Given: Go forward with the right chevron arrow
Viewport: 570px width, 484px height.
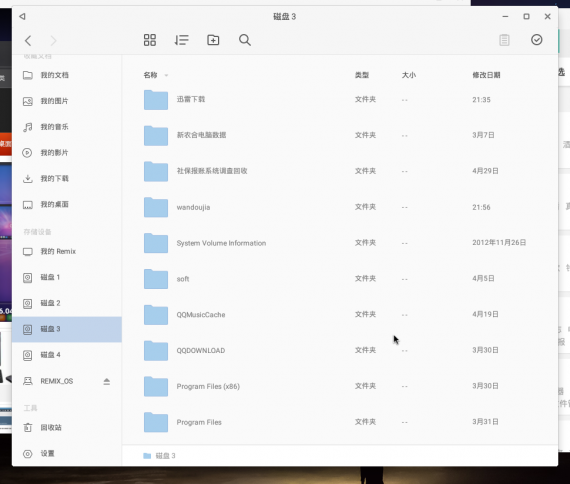Looking at the screenshot, I should pyautogui.click(x=53, y=40).
